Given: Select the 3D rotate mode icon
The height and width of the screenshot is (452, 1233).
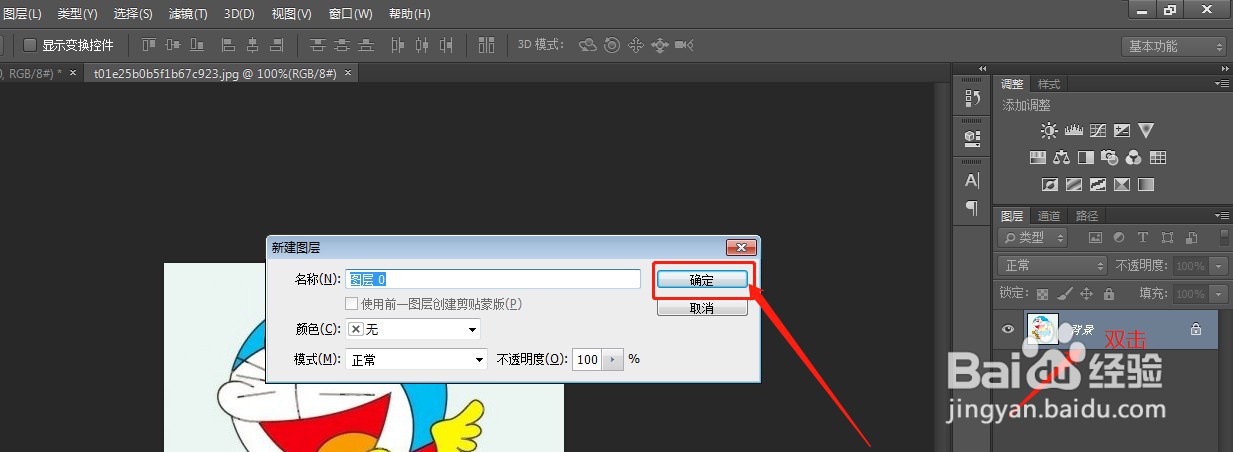Looking at the screenshot, I should pos(588,45).
